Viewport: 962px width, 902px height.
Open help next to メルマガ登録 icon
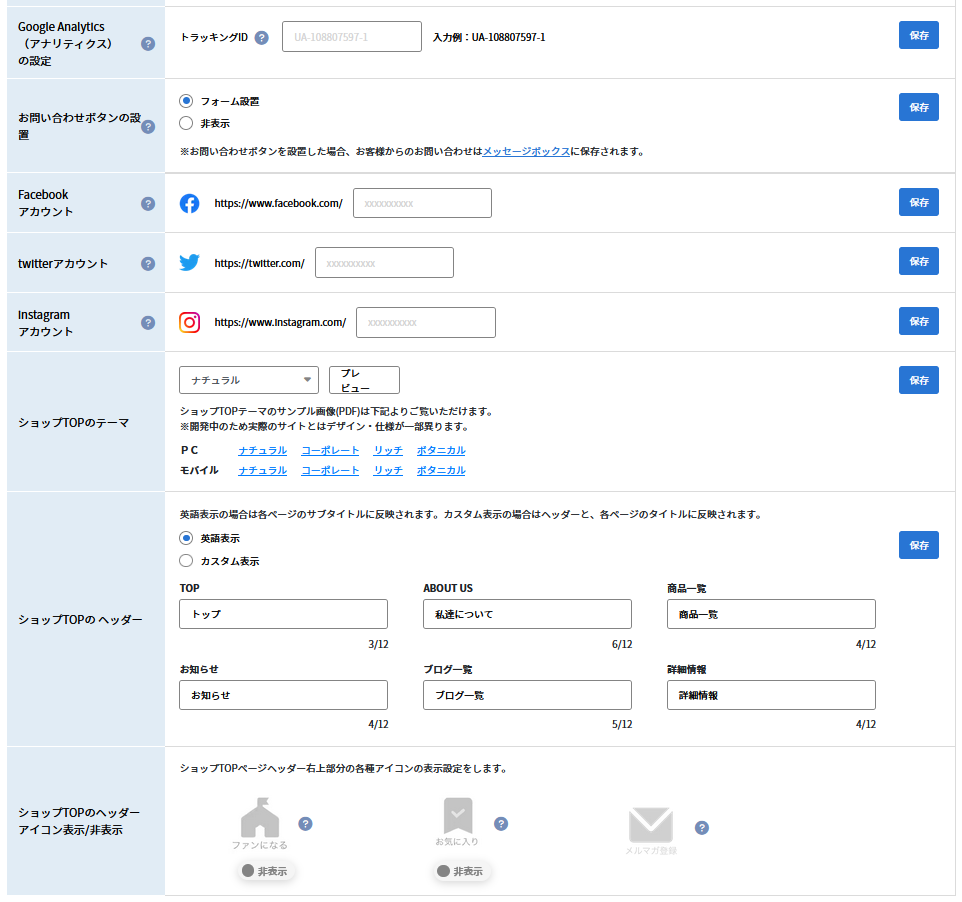(x=702, y=828)
